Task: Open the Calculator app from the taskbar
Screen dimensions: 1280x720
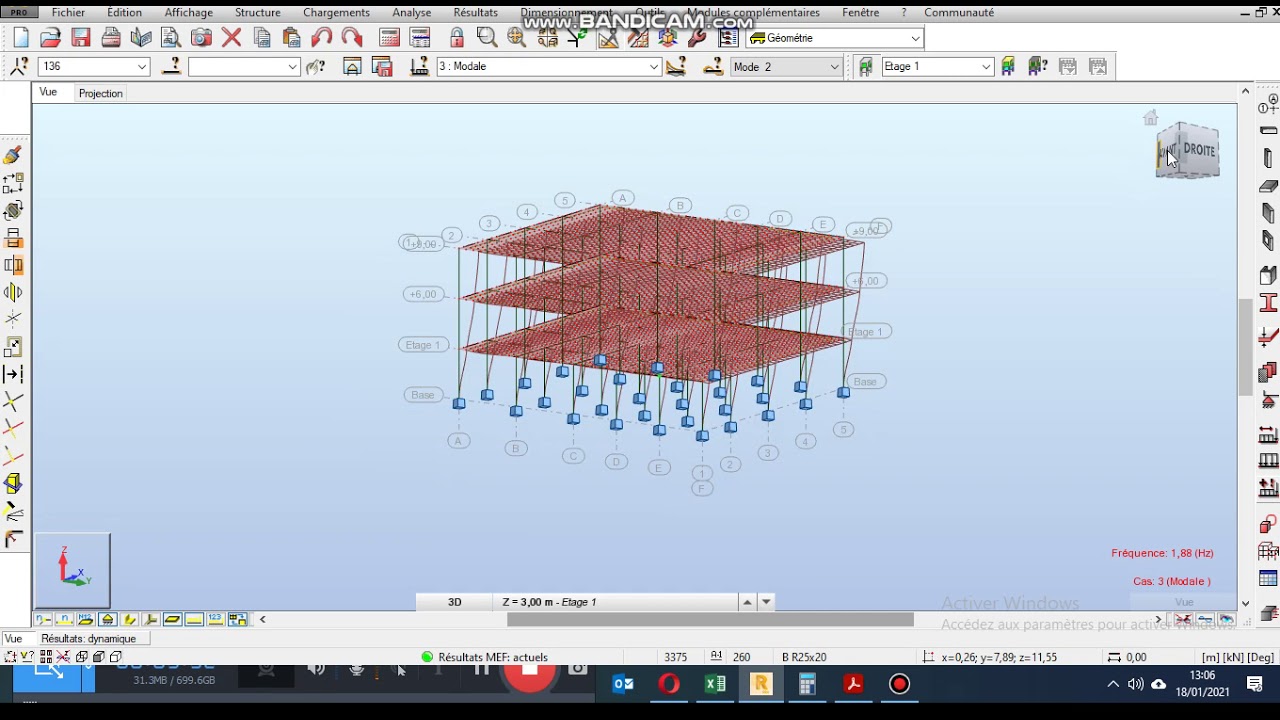Action: point(807,684)
